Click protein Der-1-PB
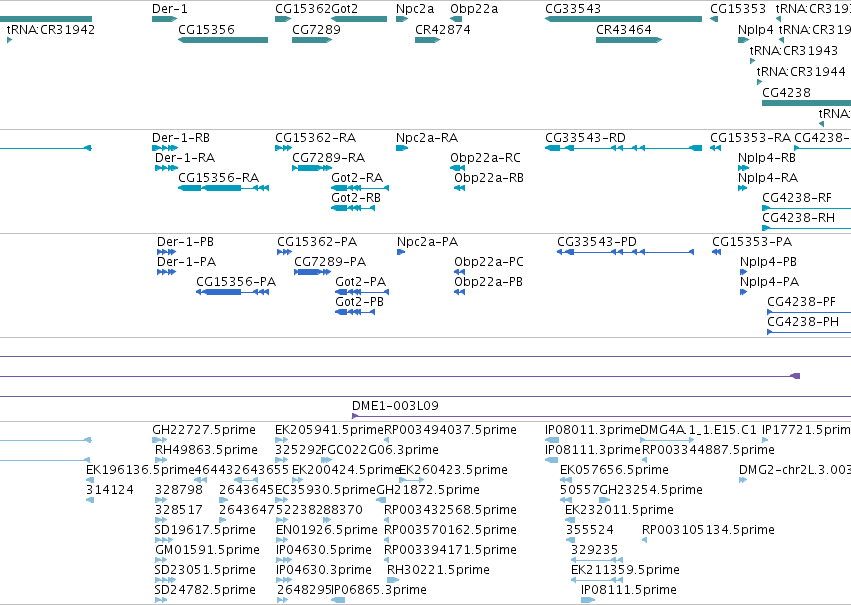This screenshot has height=605, width=851. (167, 252)
